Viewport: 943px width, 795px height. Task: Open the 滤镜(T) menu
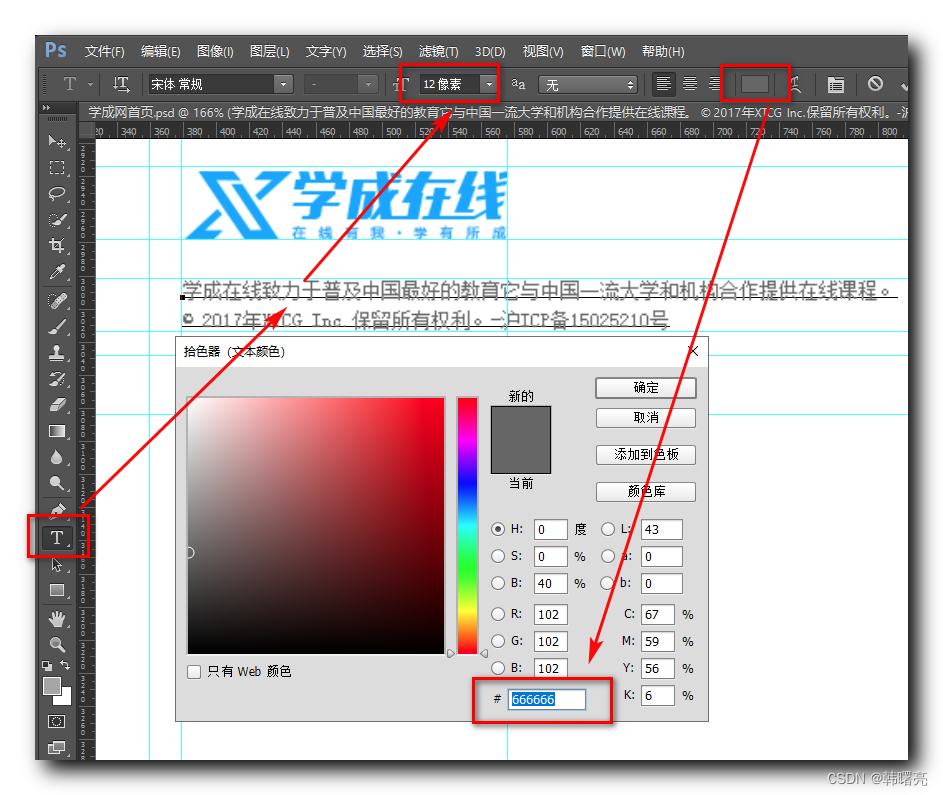click(438, 52)
